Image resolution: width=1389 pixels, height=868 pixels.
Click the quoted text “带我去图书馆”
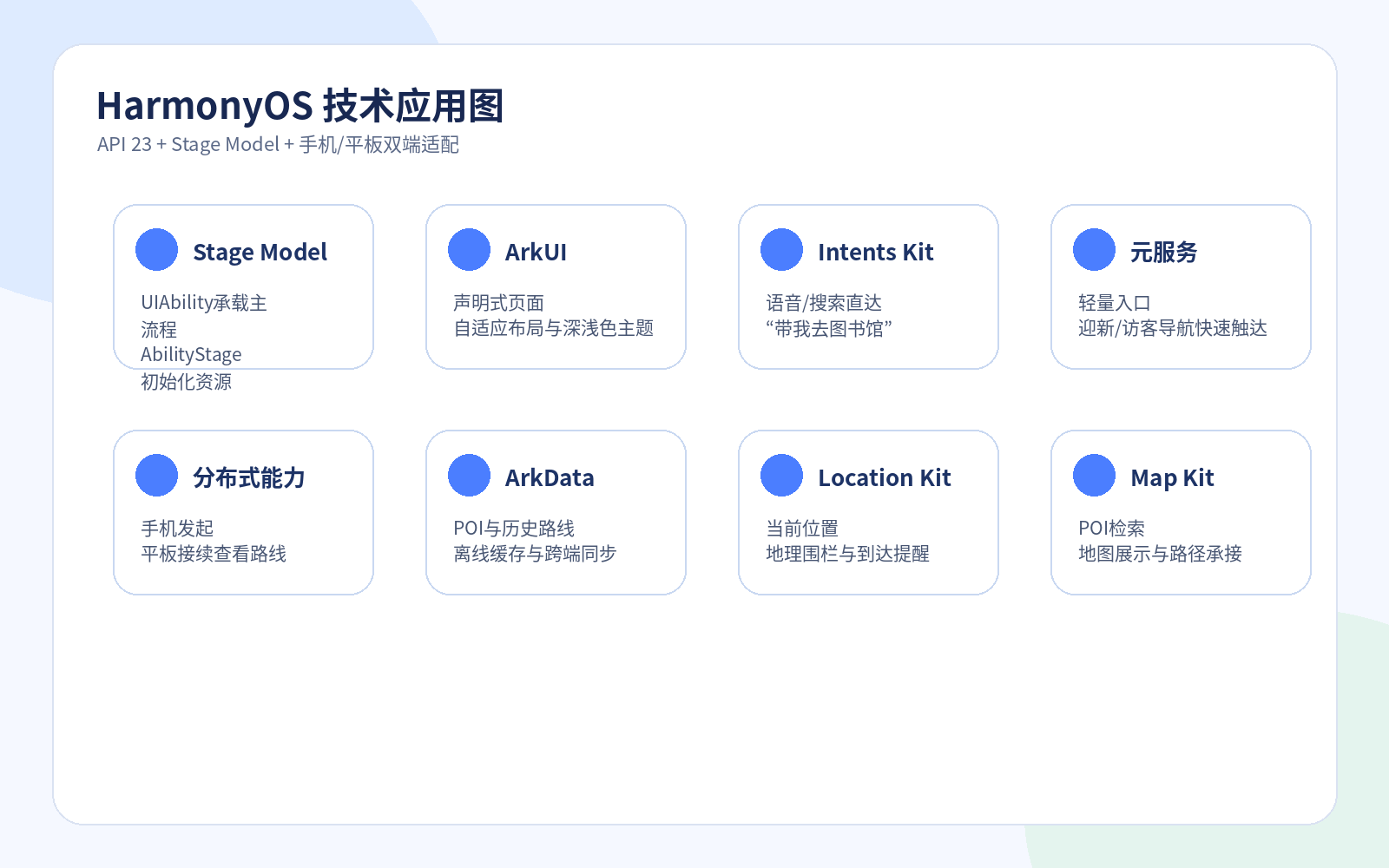click(828, 328)
